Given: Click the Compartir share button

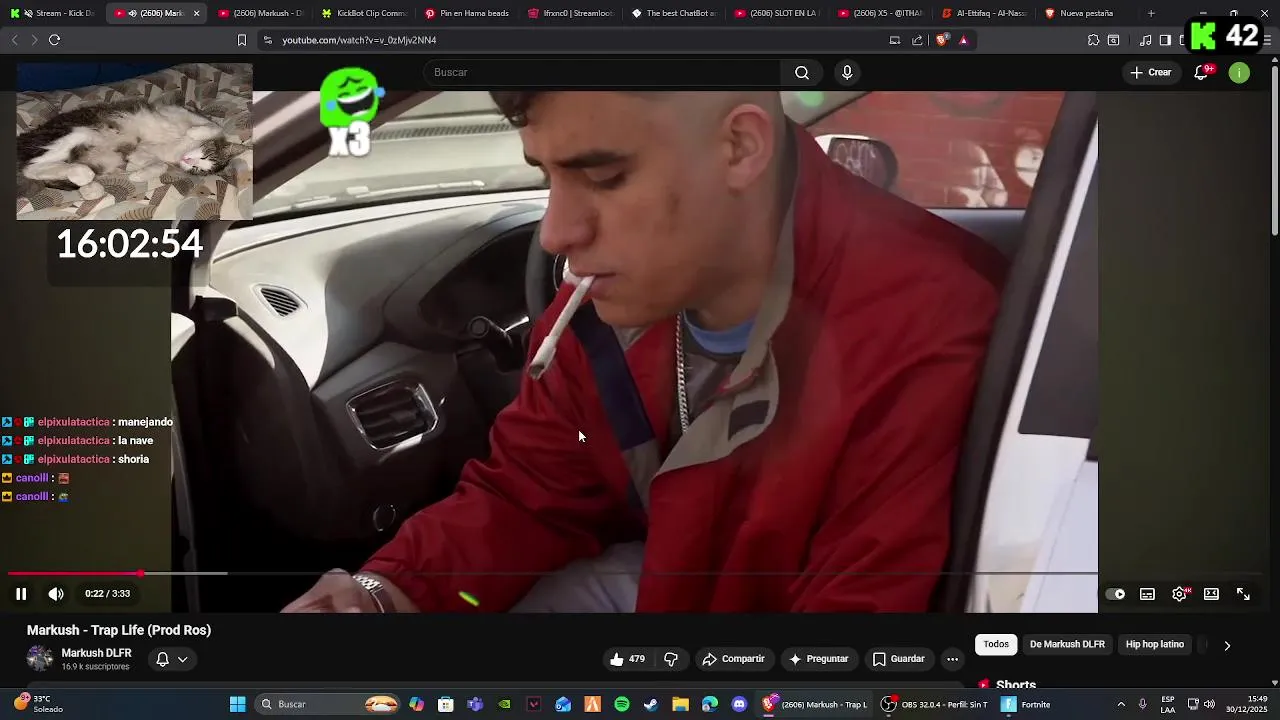Looking at the screenshot, I should tap(733, 659).
